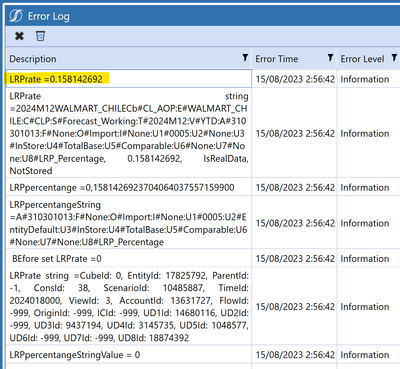Viewport: 400px width, 369px height.
Task: Sort by the Error Time column header
Action: 276,59
